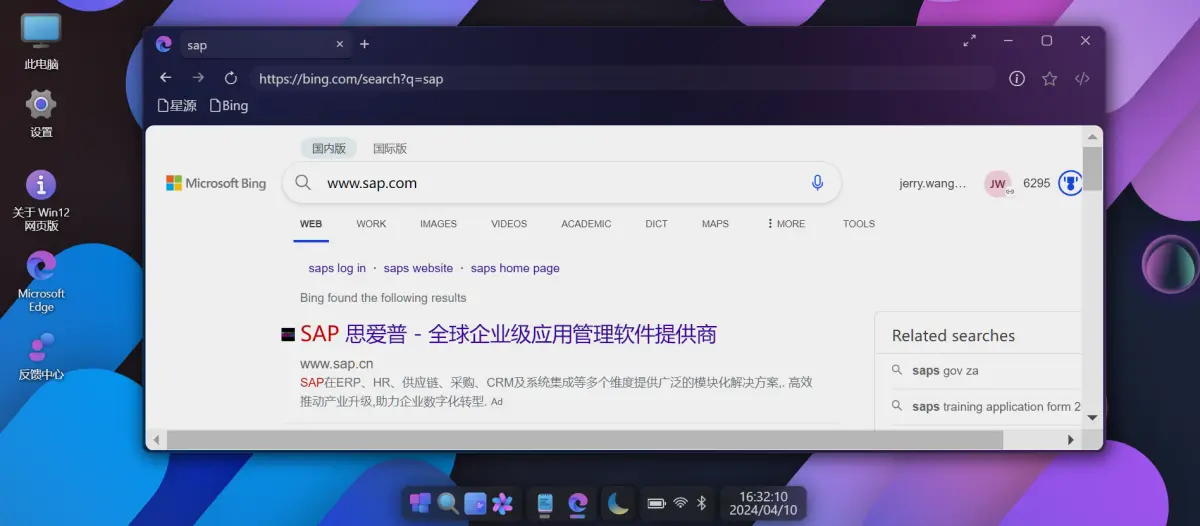This screenshot has width=1200, height=526.
Task: Open the Bing bookmark in favorites bar
Action: (229, 105)
